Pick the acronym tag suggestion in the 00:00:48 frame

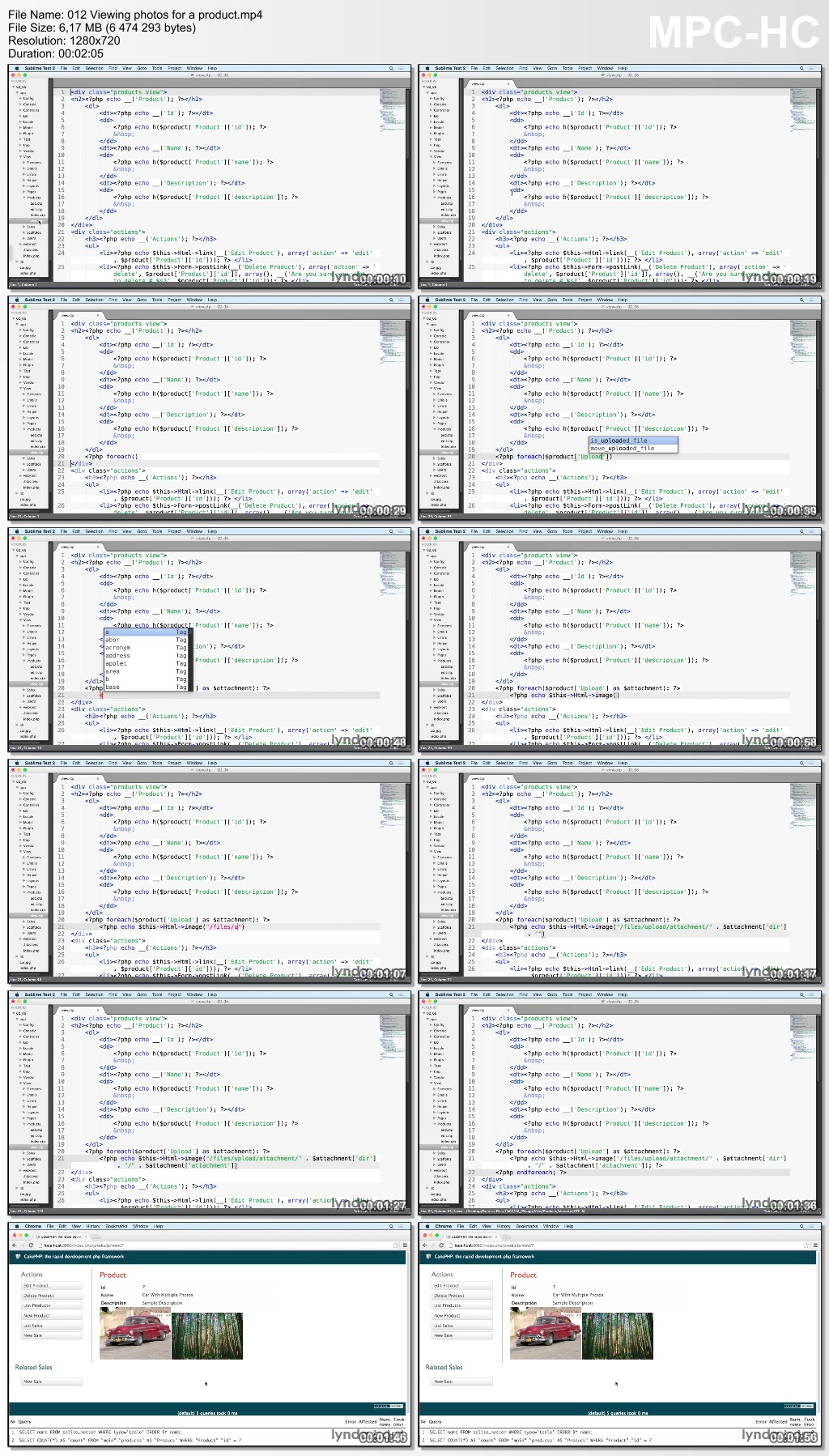(x=146, y=648)
